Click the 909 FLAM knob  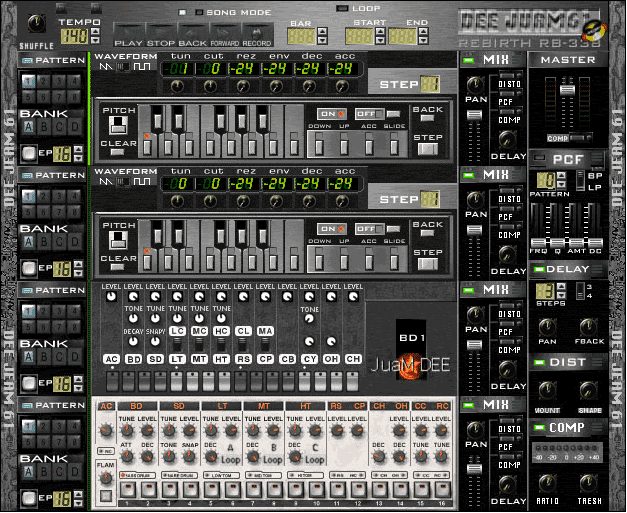(x=106, y=477)
